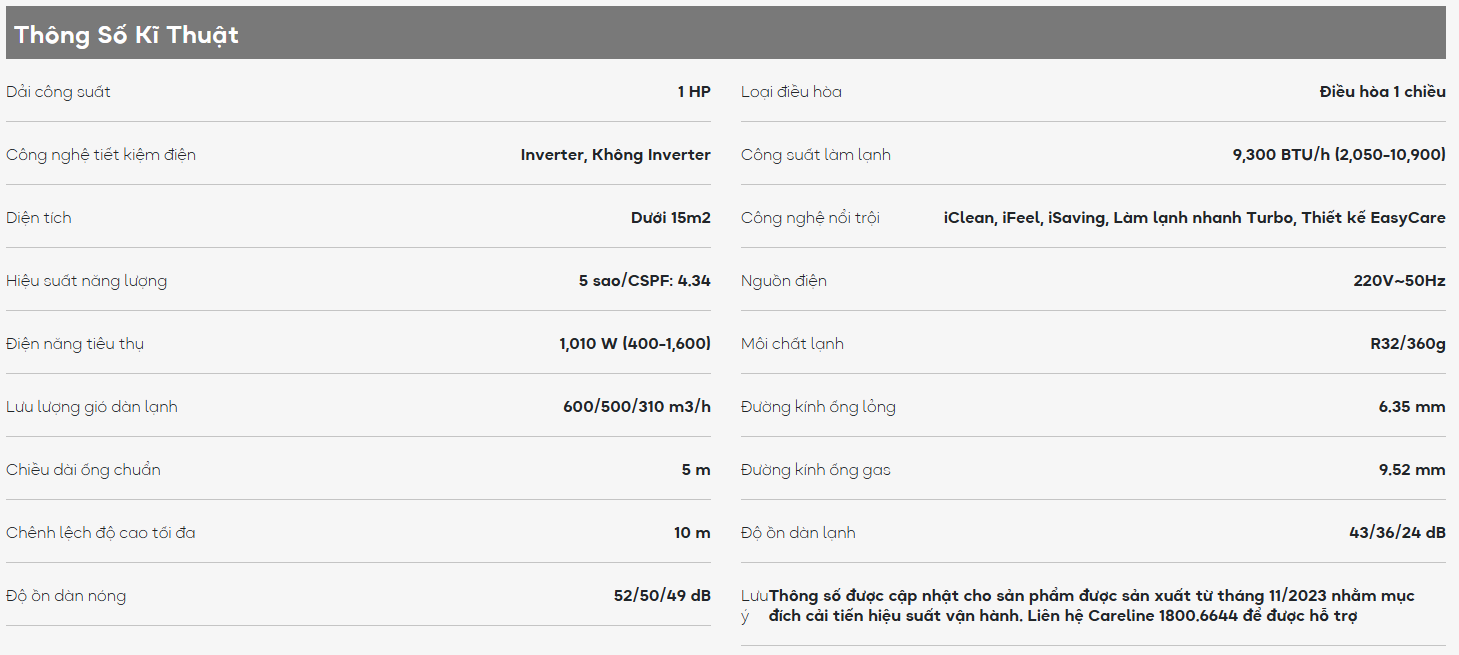
Task: Click the 6.35 mm liquid pipe value
Action: (x=1412, y=407)
